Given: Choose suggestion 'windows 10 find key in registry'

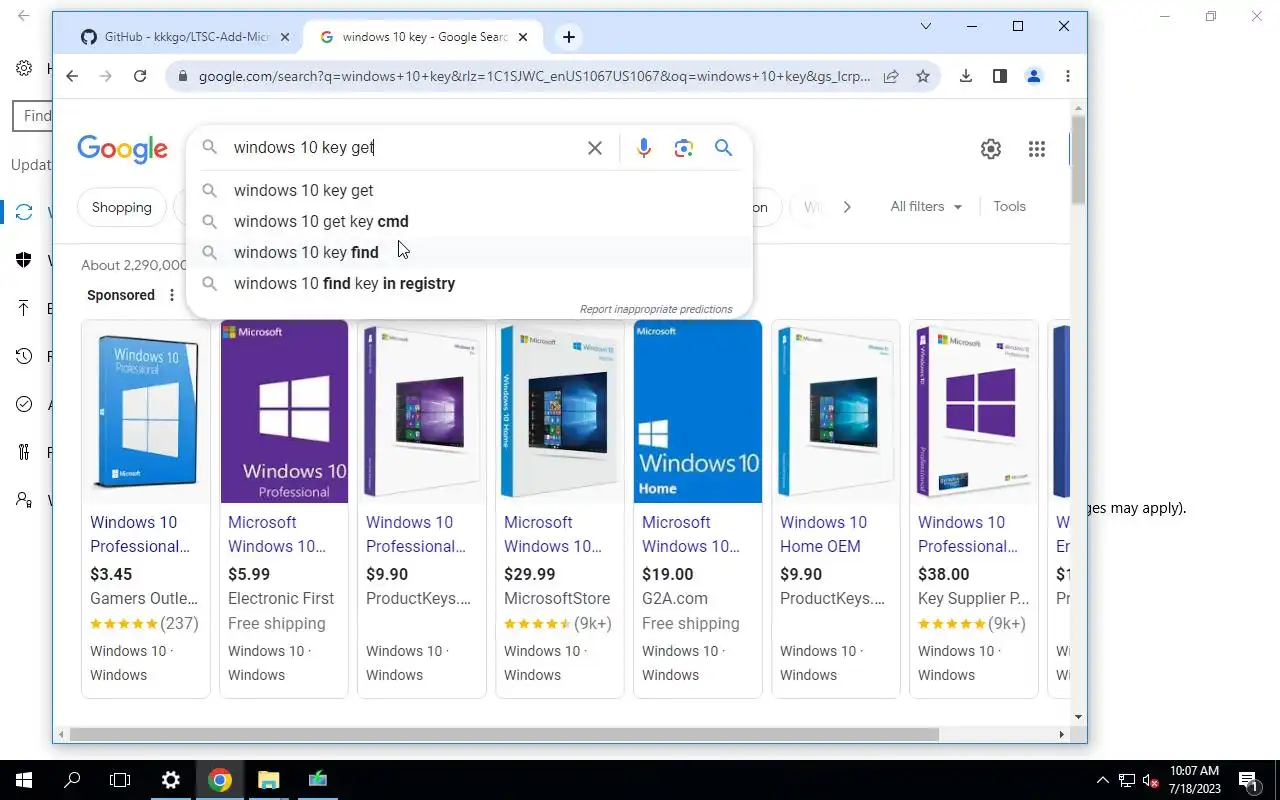Looking at the screenshot, I should click(469, 283).
